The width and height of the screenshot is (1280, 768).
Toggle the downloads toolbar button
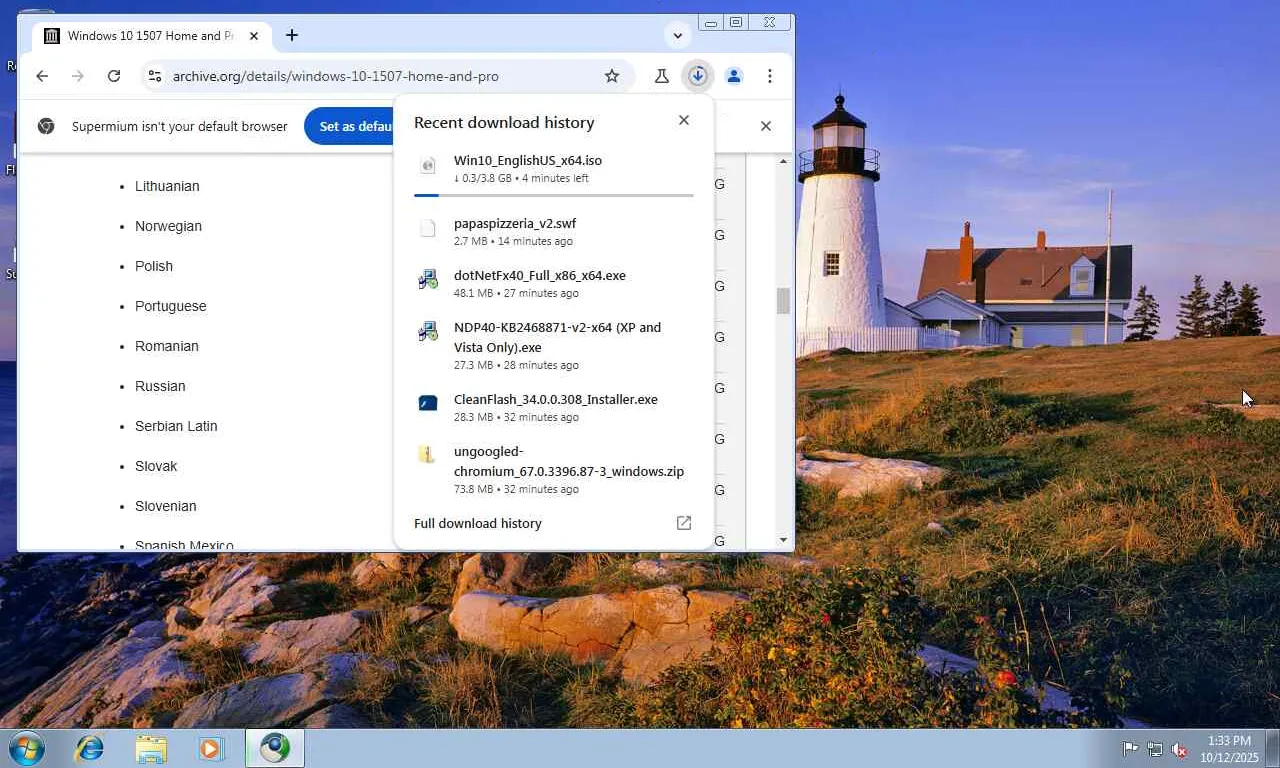coord(698,76)
